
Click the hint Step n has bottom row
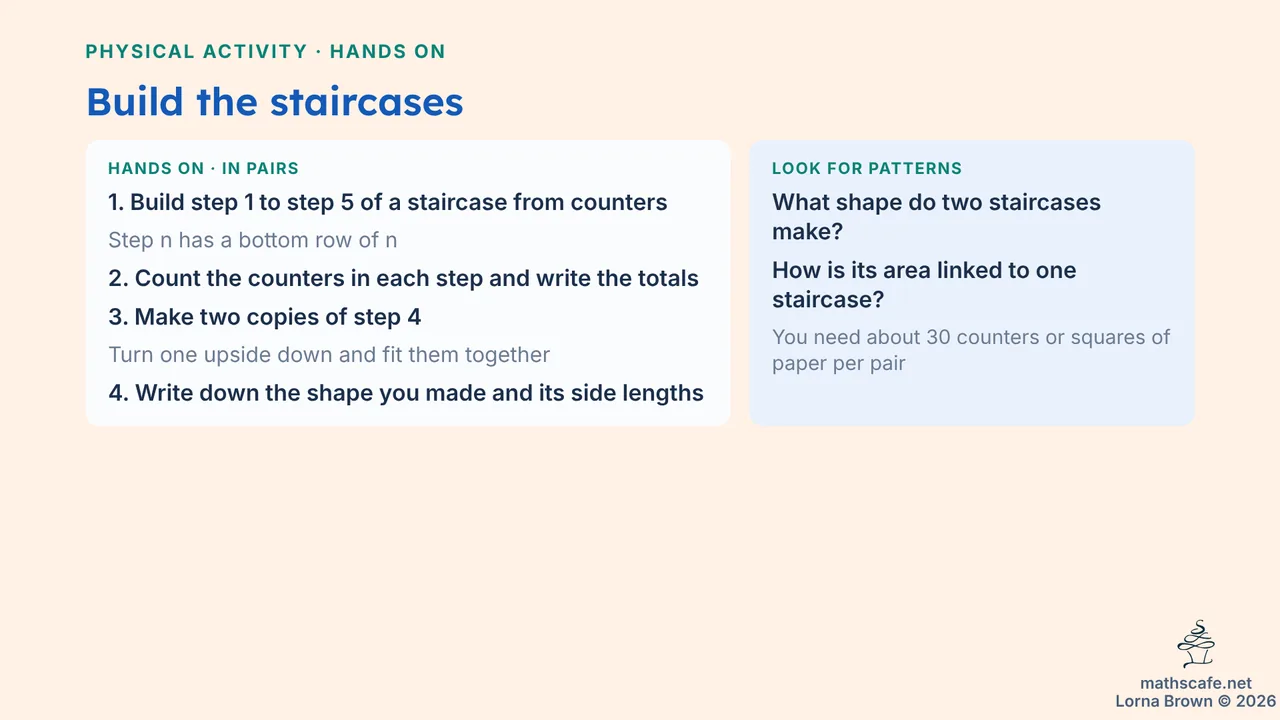[253, 240]
